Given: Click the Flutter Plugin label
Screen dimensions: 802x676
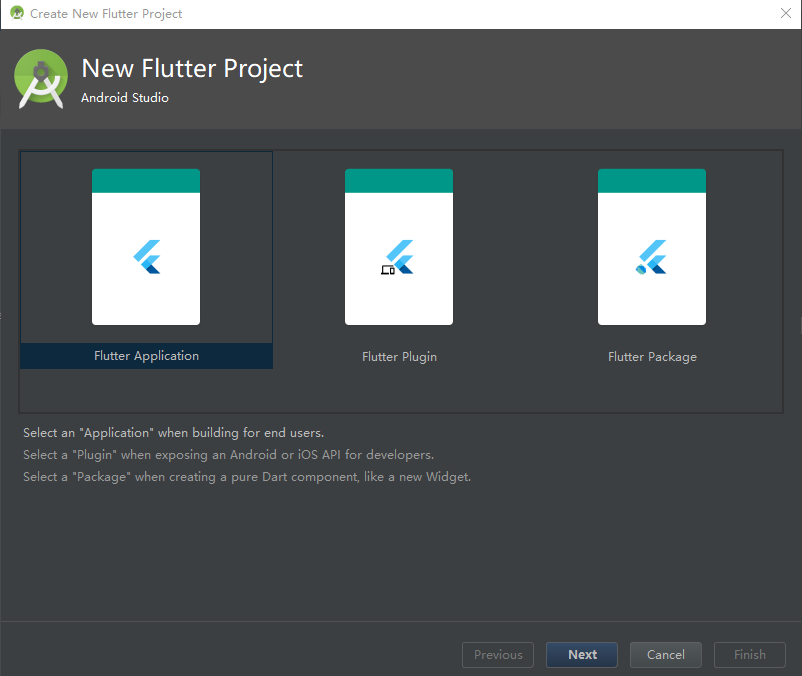Looking at the screenshot, I should pos(399,357).
